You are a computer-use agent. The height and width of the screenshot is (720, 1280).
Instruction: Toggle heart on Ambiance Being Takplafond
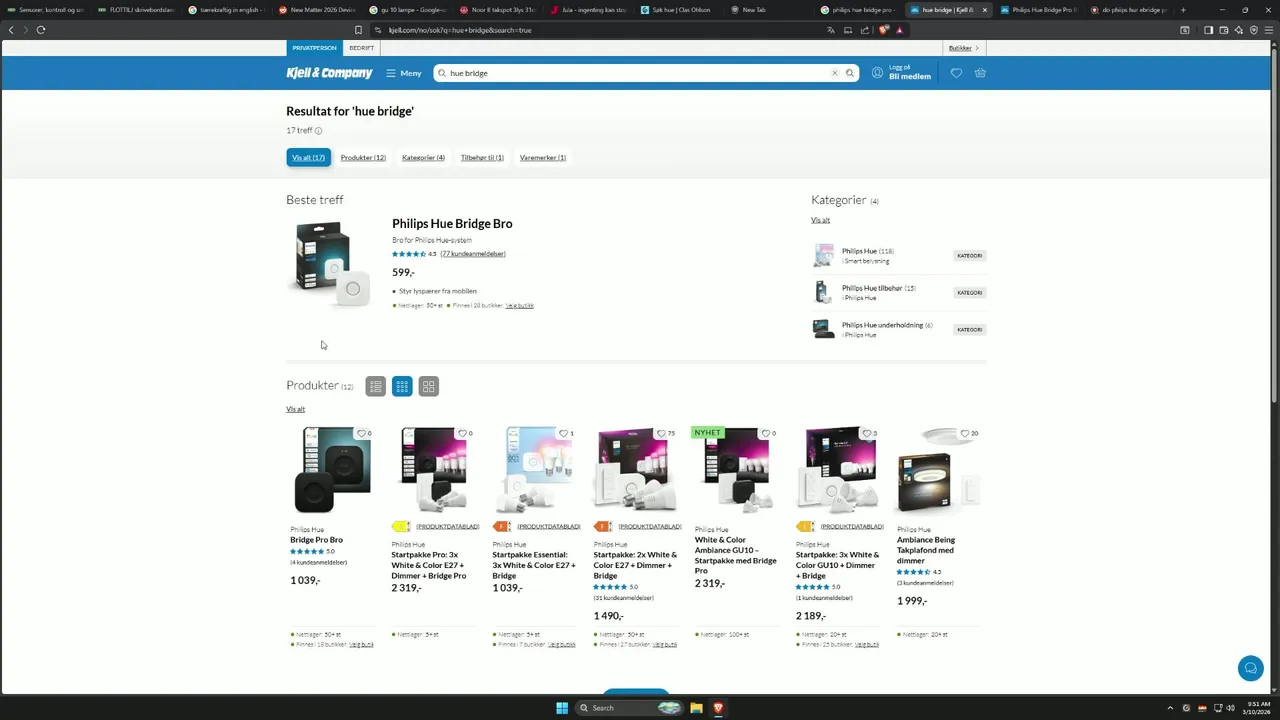(x=964, y=434)
